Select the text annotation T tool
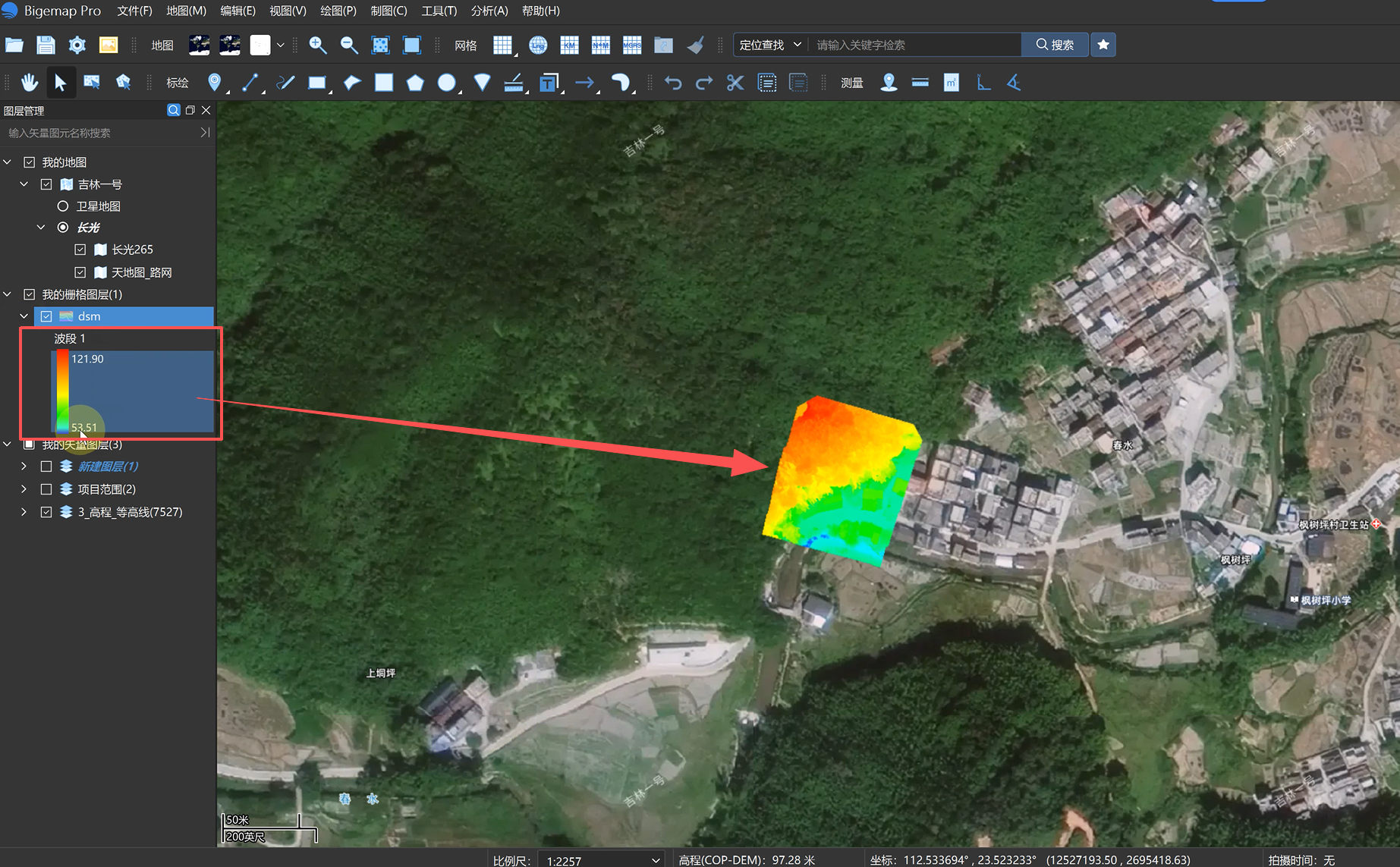This screenshot has height=867, width=1400. click(549, 82)
